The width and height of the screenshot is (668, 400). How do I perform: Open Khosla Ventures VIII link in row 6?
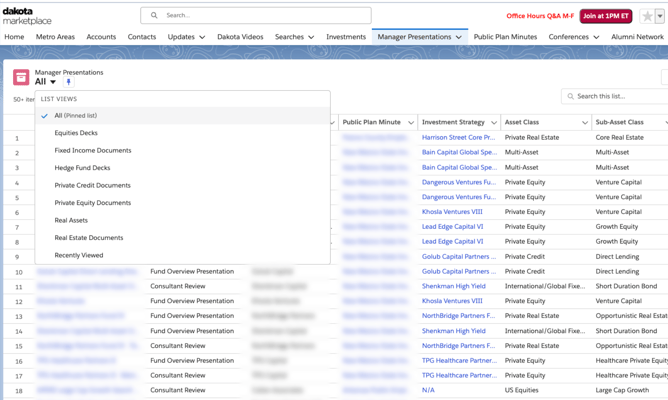pos(452,212)
